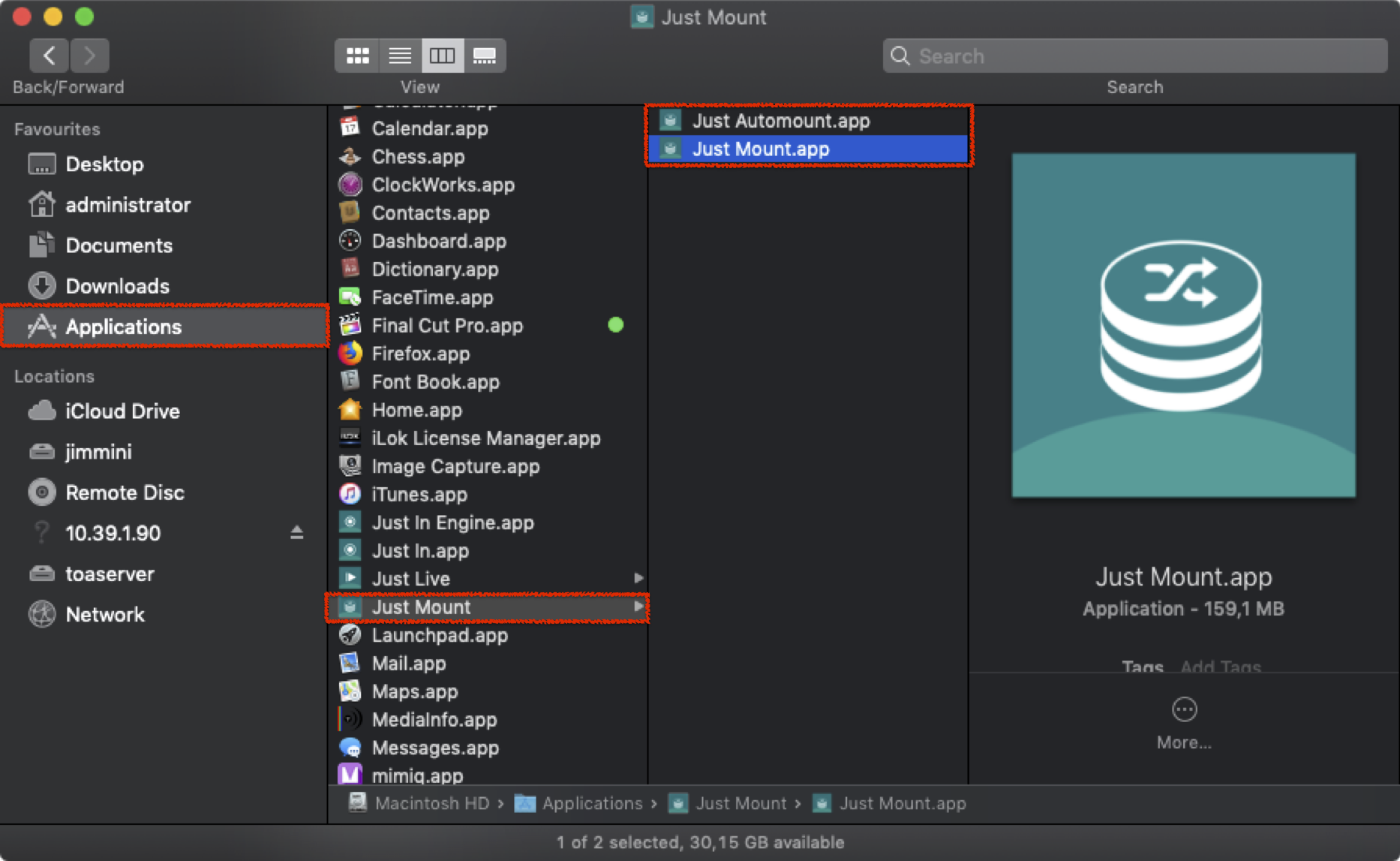
Task: Open jimmini drive location
Action: 164,452
